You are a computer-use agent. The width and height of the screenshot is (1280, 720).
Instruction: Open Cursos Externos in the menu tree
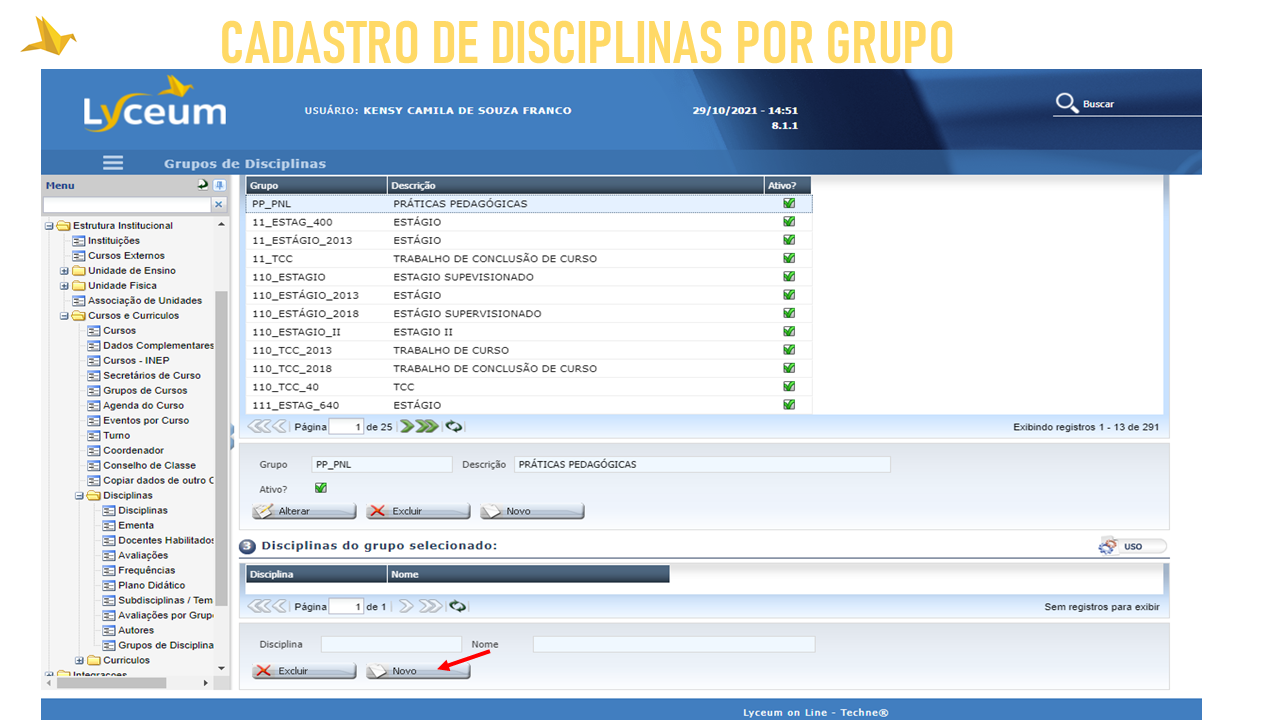coord(126,255)
